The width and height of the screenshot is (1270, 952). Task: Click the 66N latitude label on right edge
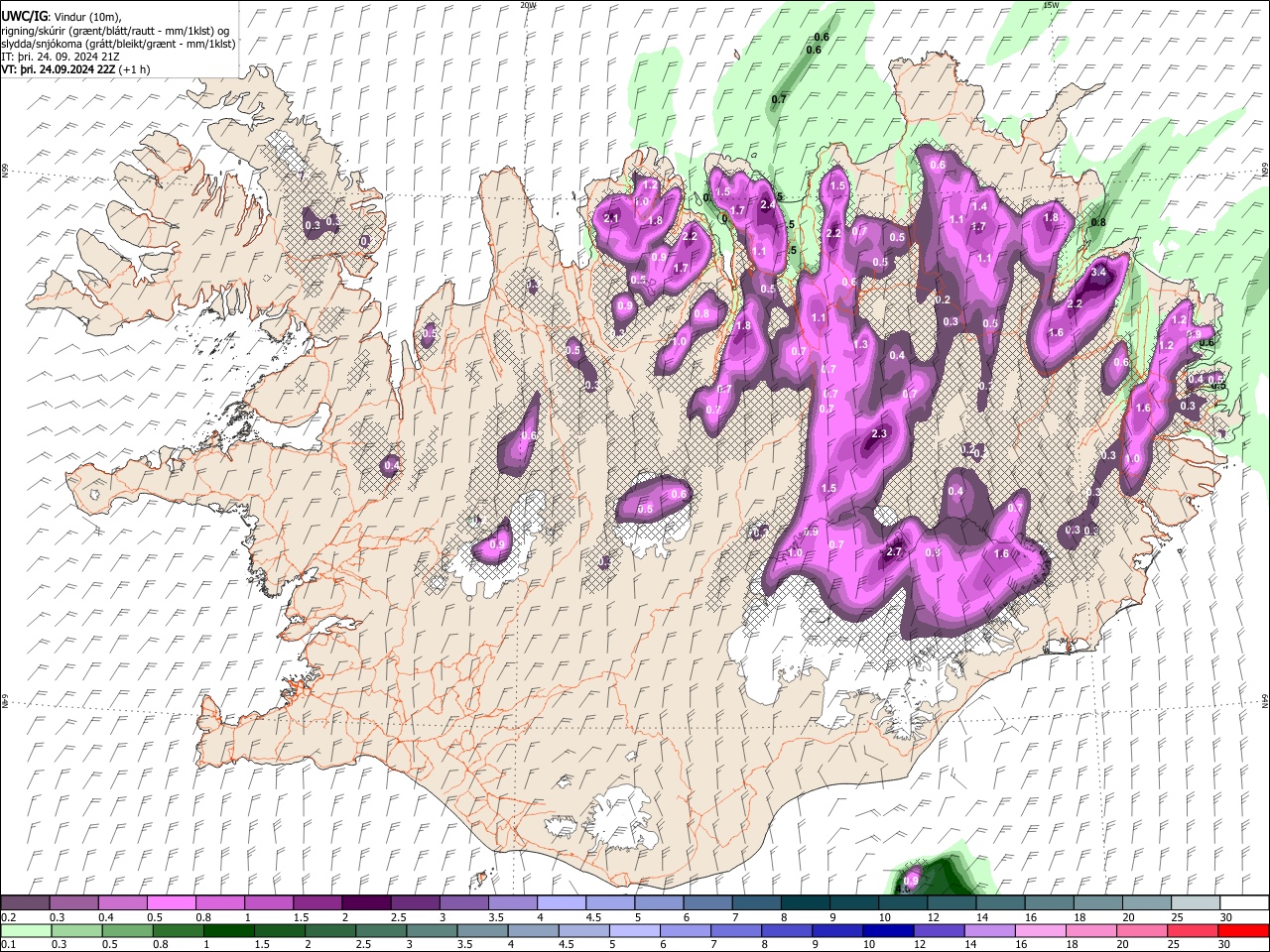click(x=1264, y=171)
